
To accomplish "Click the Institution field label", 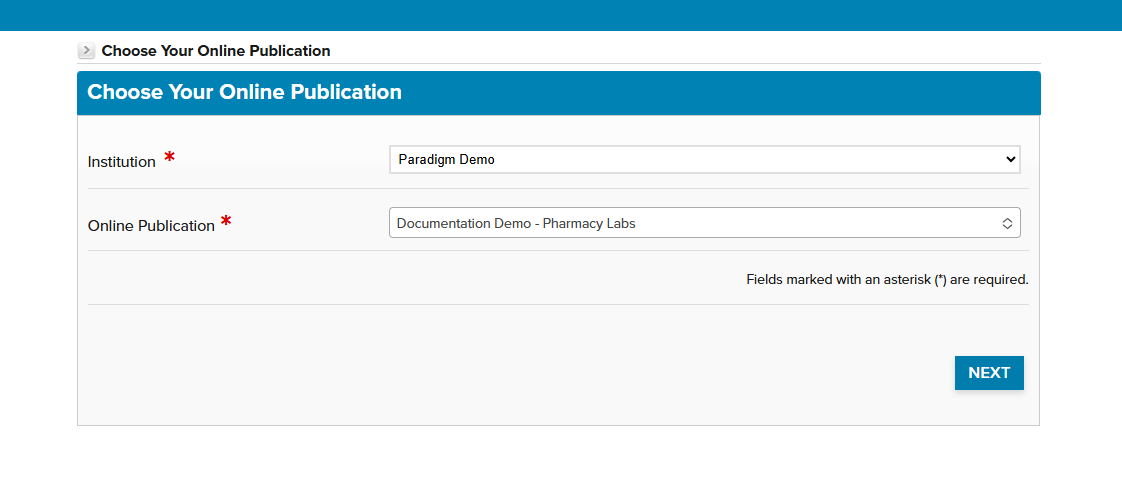I will [x=121, y=162].
